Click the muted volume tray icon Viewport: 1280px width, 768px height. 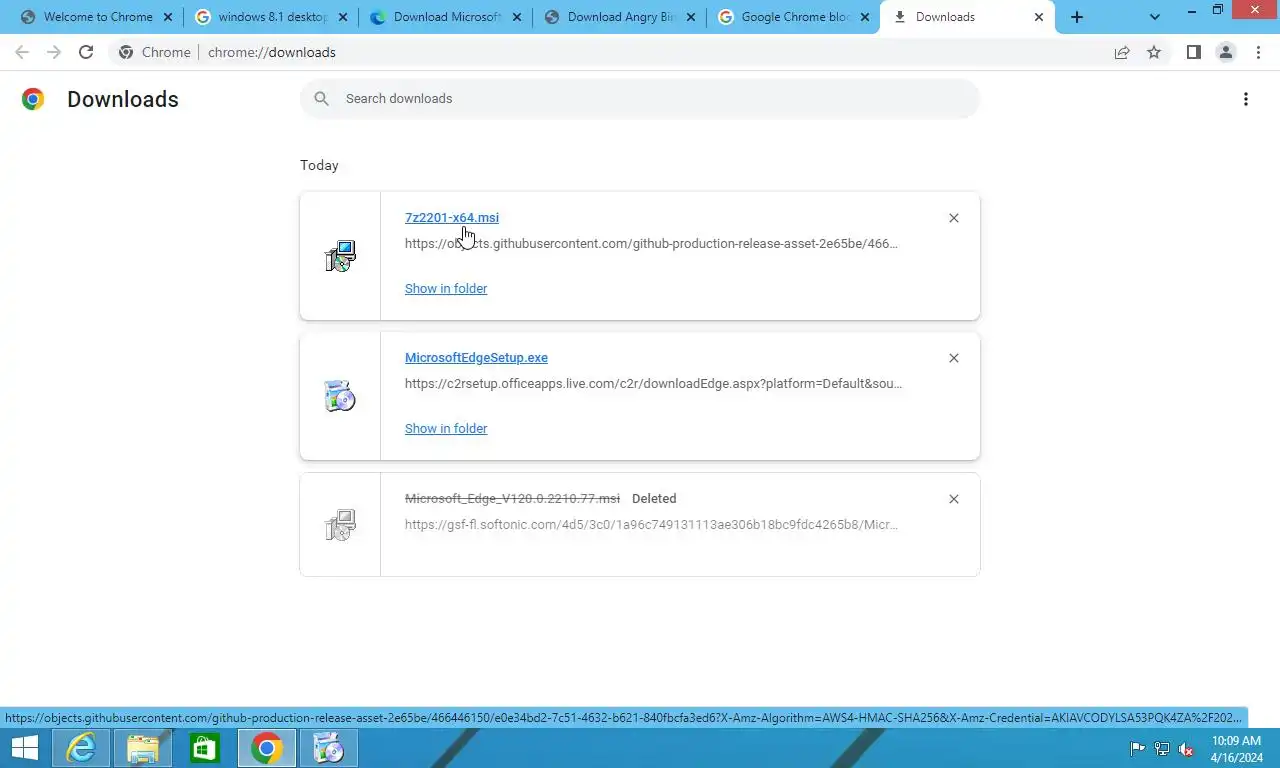(x=1186, y=749)
